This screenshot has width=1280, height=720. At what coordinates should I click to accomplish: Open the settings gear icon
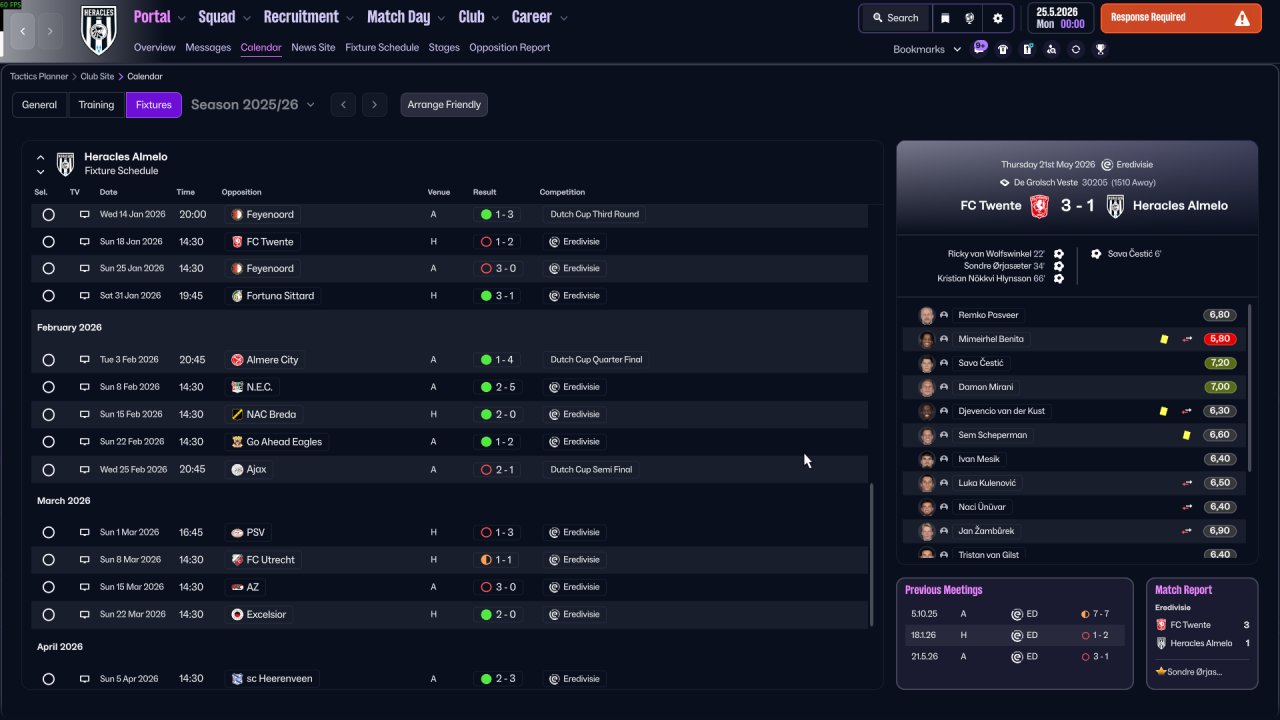pos(998,18)
